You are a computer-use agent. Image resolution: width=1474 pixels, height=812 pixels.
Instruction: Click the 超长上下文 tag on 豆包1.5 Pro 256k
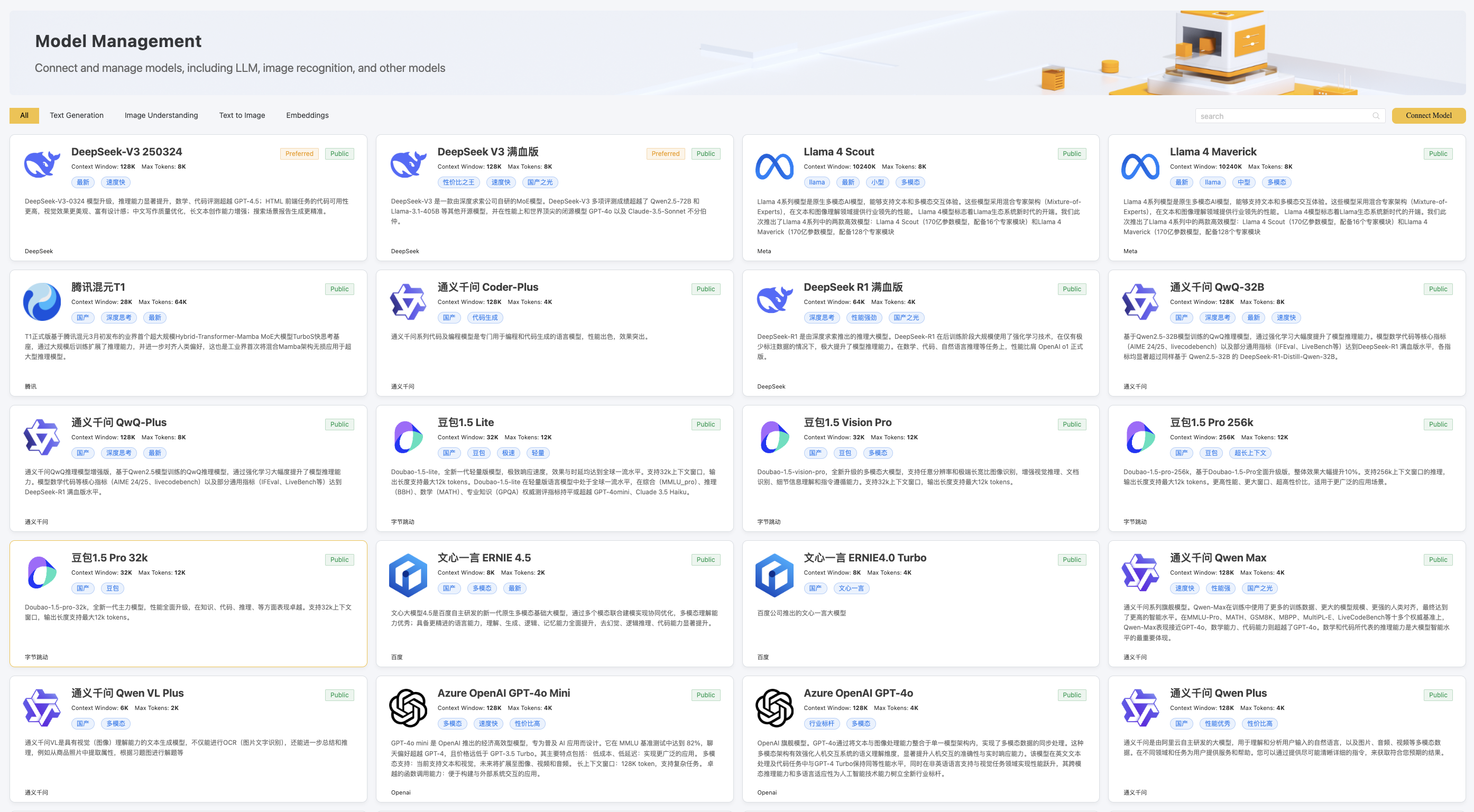pyautogui.click(x=1250, y=453)
